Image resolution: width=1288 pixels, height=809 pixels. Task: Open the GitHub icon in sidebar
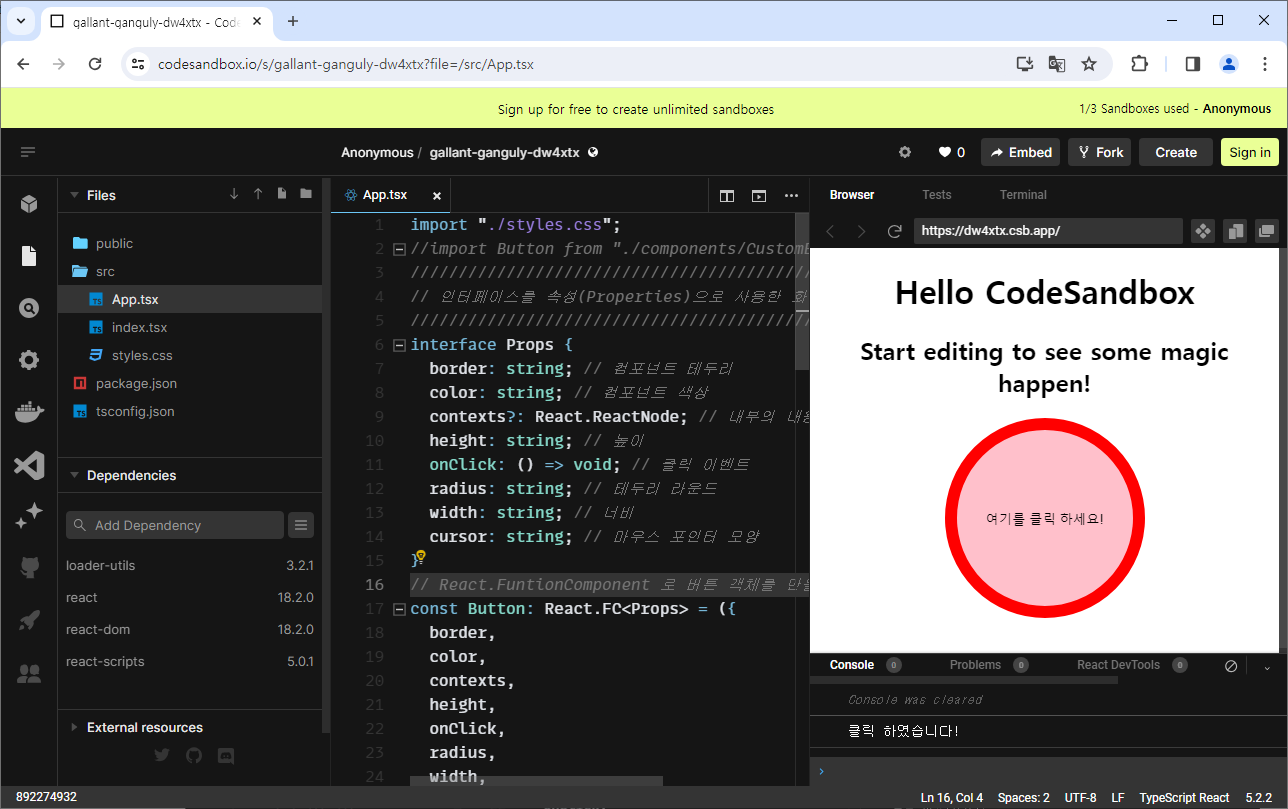tap(29, 568)
